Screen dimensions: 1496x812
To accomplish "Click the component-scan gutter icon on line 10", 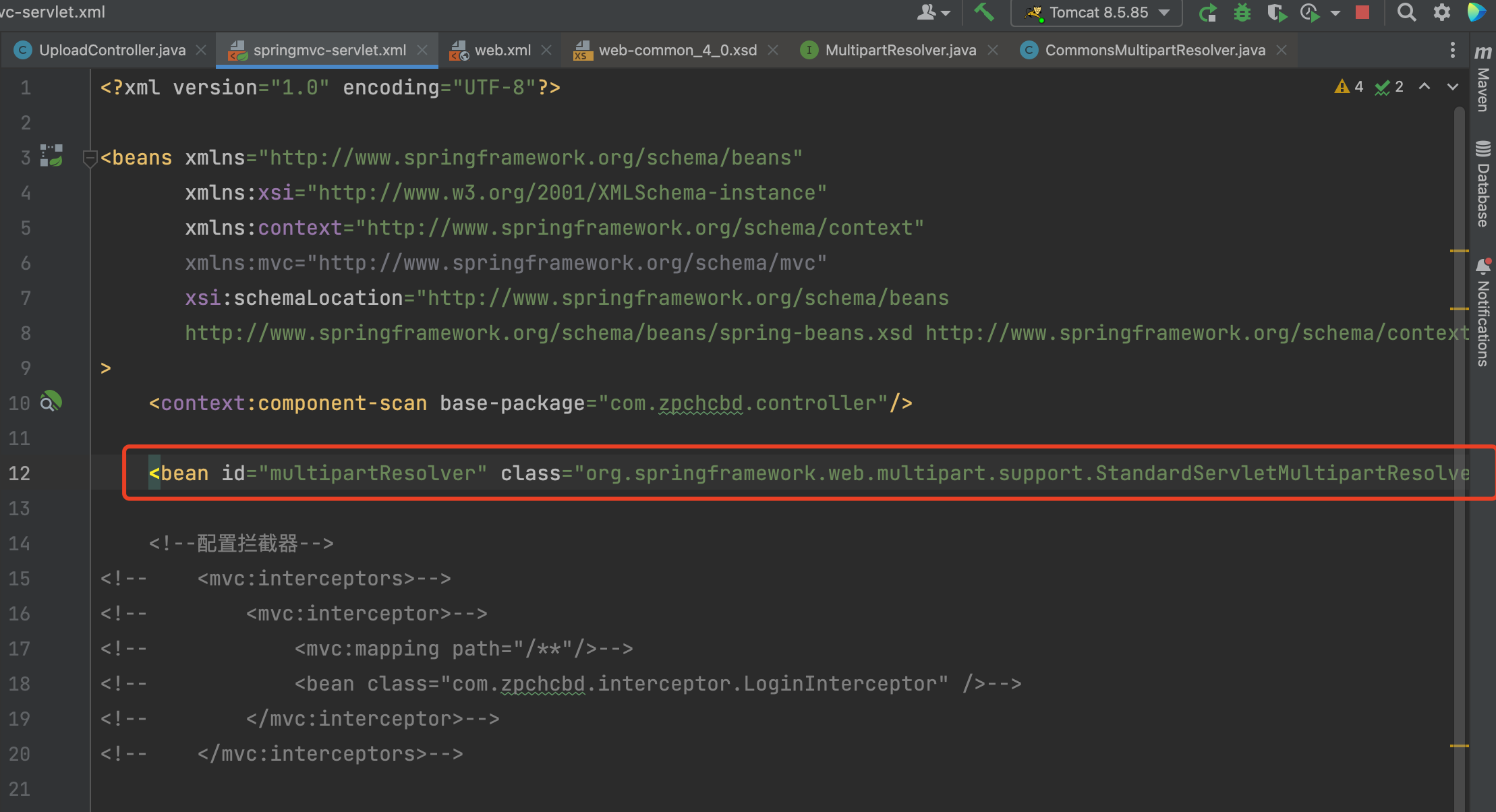I will coord(51,402).
